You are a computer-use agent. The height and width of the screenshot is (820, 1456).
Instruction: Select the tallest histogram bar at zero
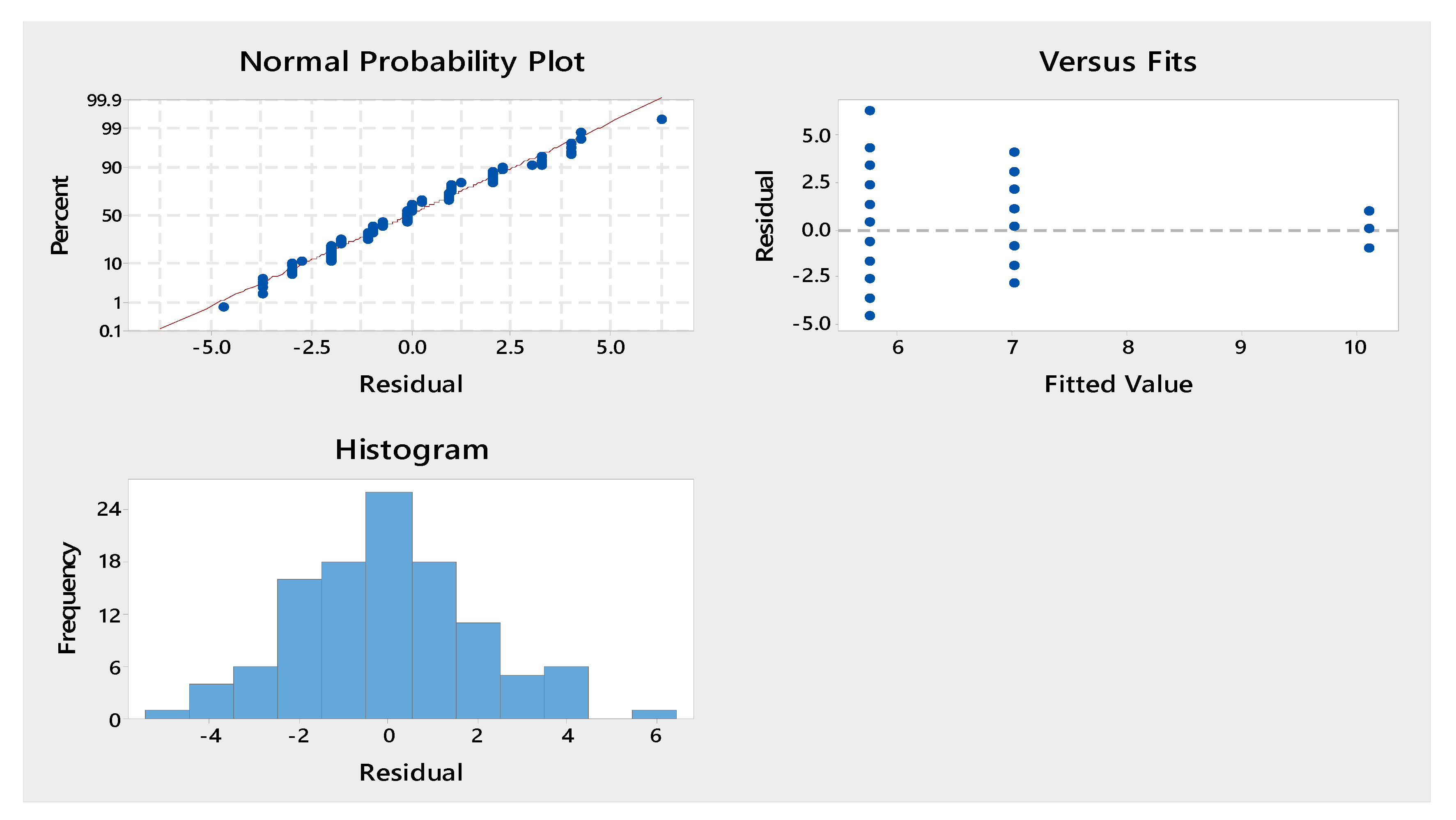pyautogui.click(x=388, y=605)
